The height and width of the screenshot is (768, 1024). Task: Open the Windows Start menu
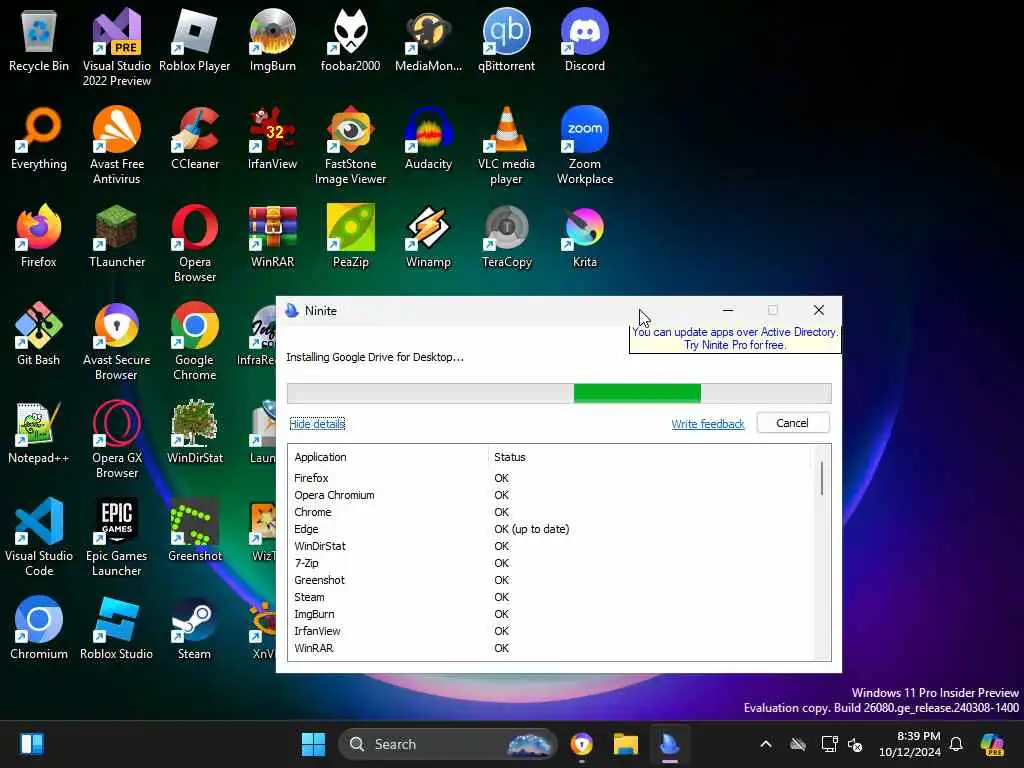(313, 744)
